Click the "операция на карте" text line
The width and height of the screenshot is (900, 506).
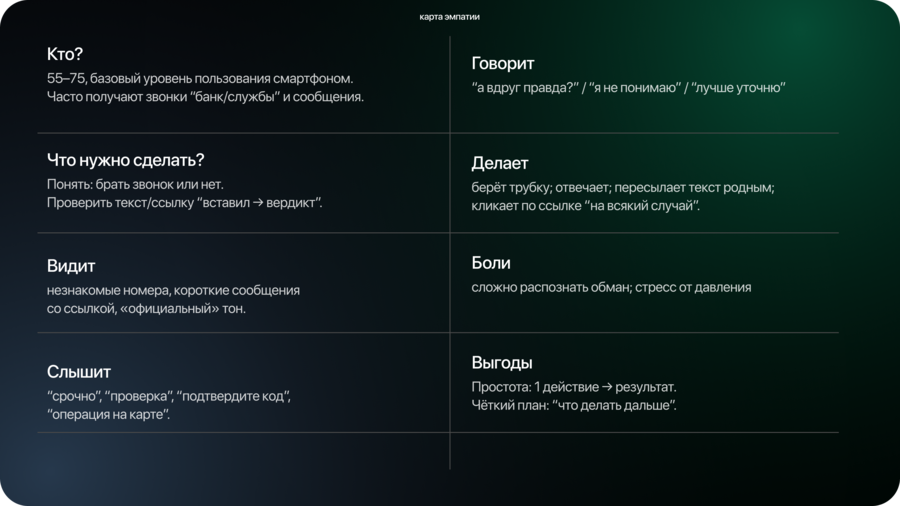[108, 415]
